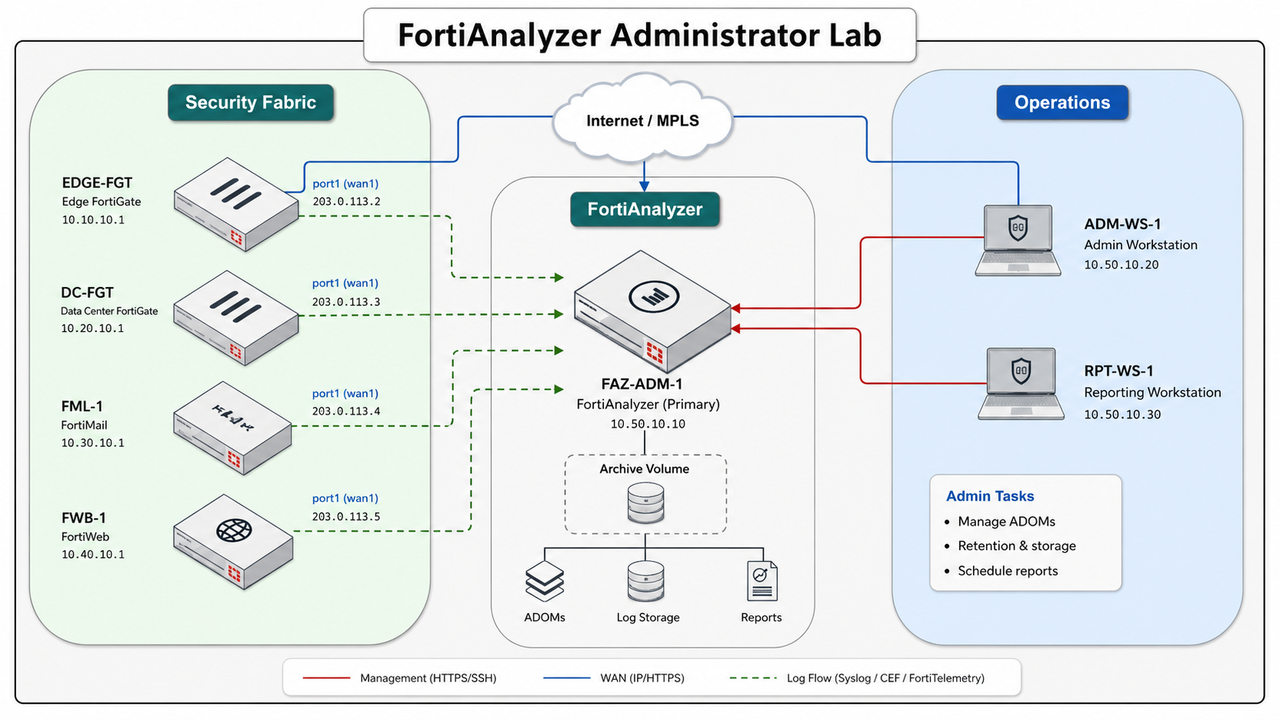Click the 10.20.10.1 DC-FGT address
The height and width of the screenshot is (720, 1280).
click(x=93, y=328)
